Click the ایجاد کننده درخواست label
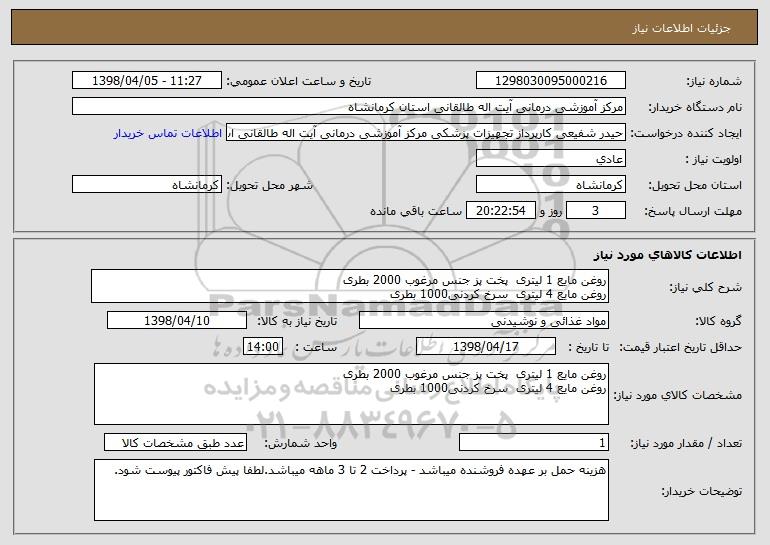 pos(686,134)
